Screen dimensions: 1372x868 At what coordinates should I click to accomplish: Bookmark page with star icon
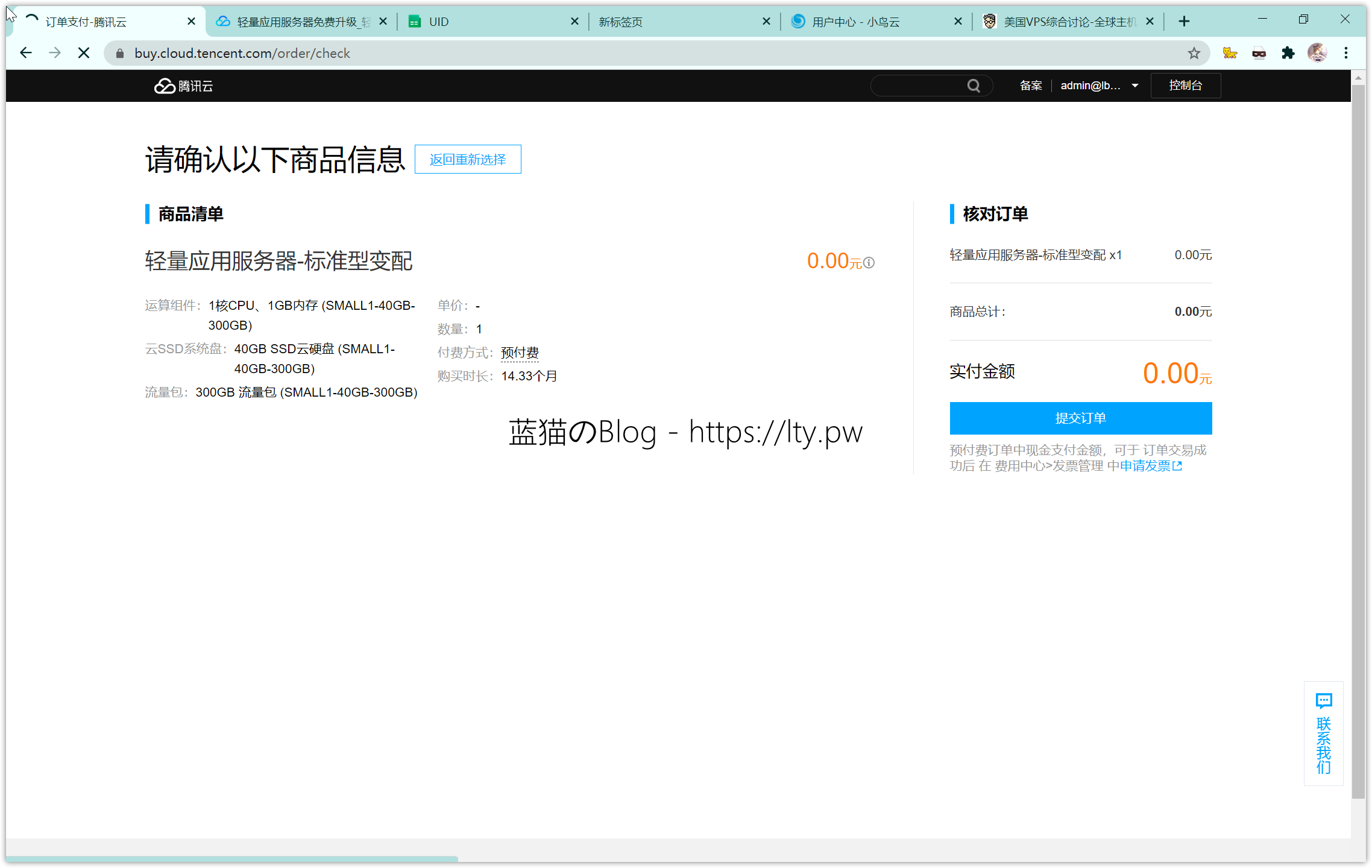click(1194, 54)
